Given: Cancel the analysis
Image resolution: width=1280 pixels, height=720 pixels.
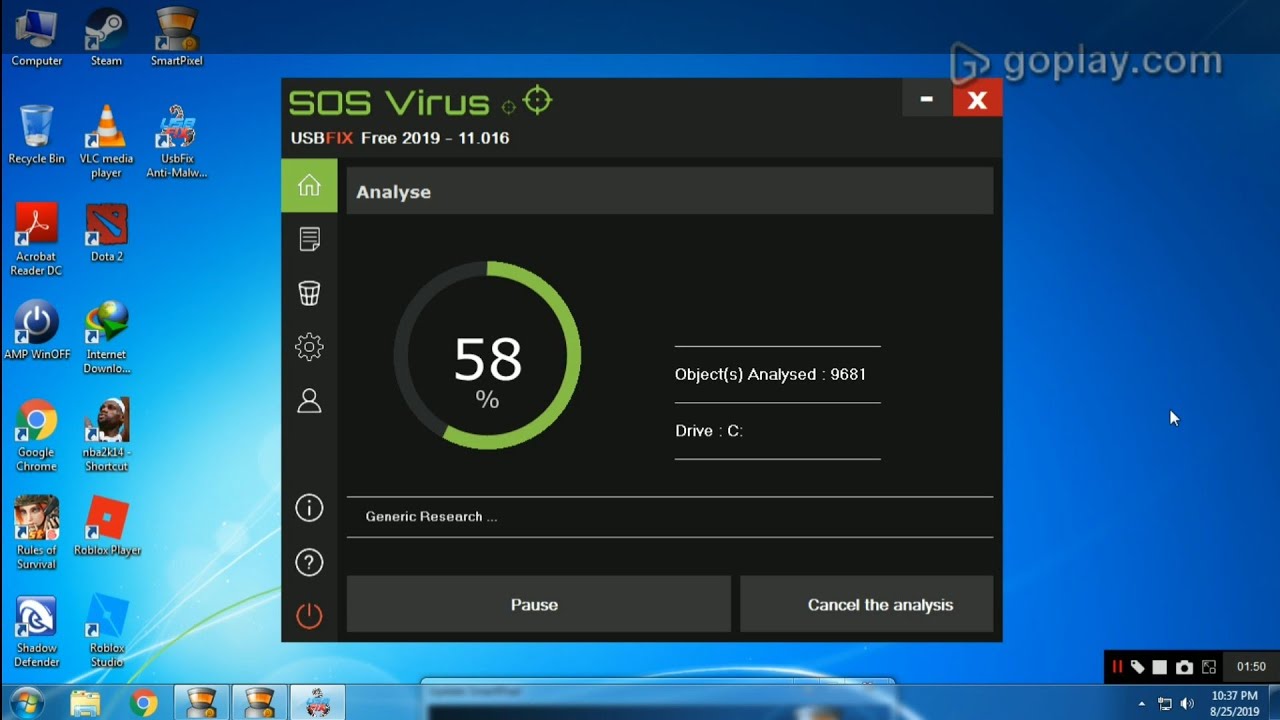Looking at the screenshot, I should tap(866, 604).
